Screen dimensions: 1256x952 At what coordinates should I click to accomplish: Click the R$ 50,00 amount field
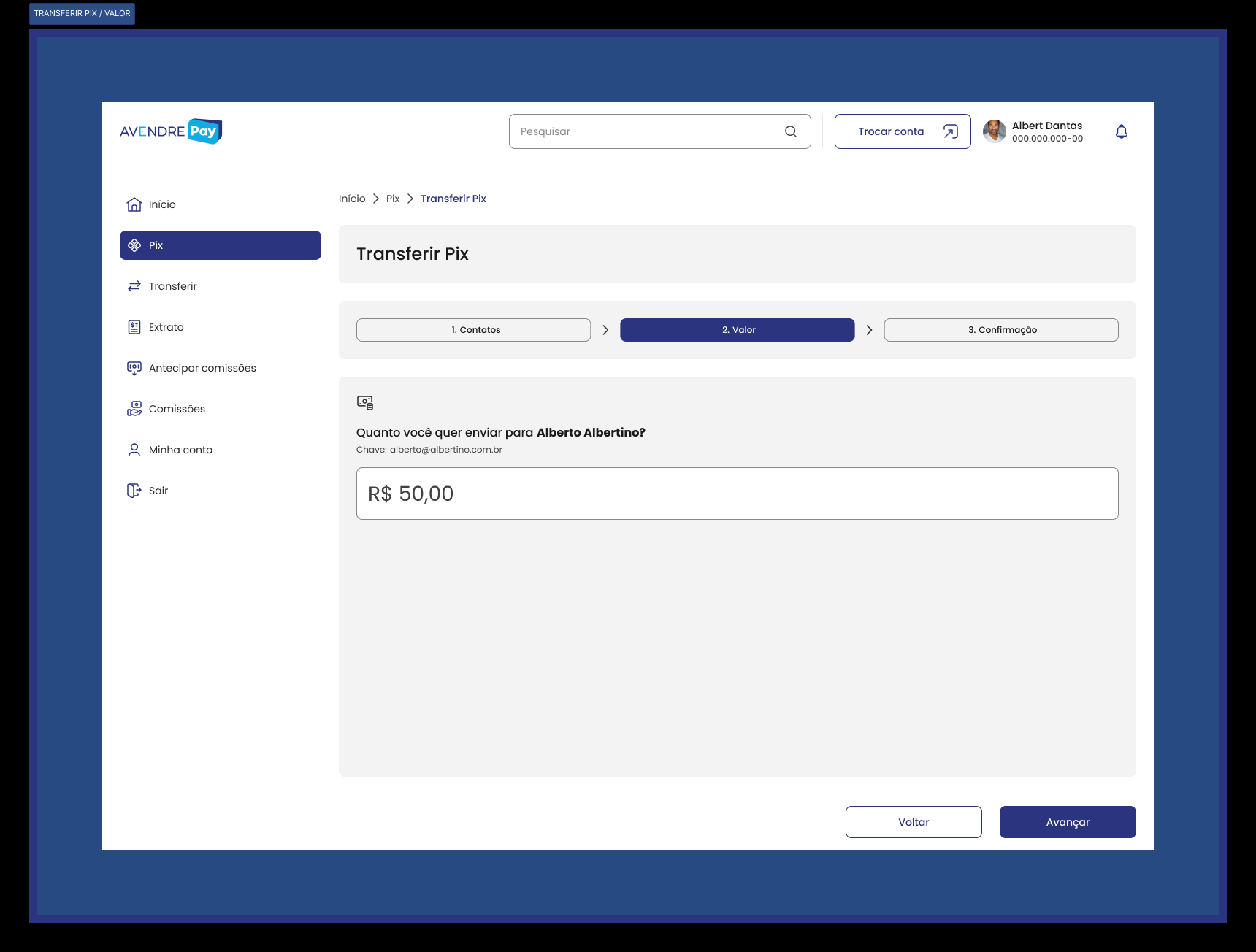[738, 494]
